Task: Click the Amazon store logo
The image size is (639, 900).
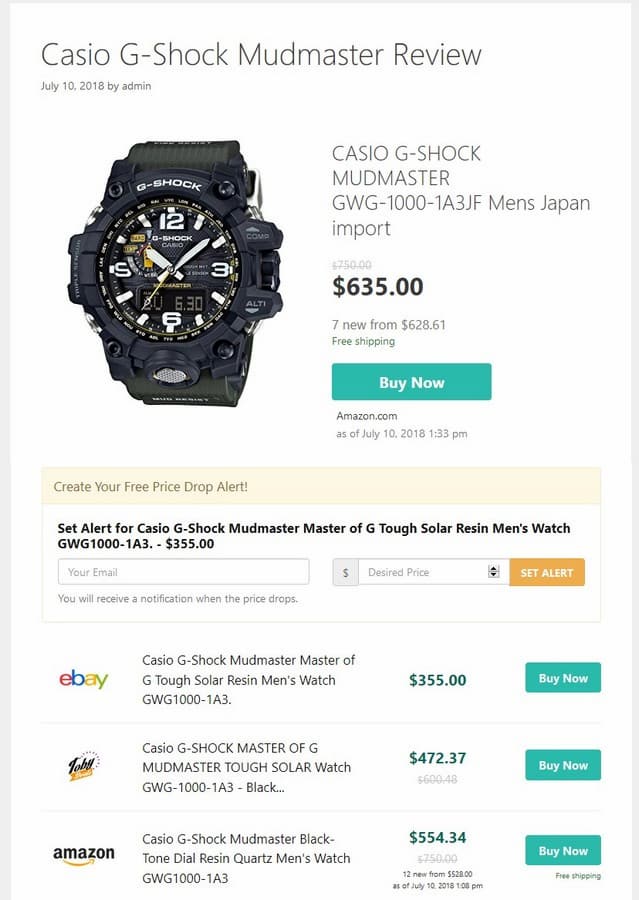Action: pyautogui.click(x=83, y=855)
